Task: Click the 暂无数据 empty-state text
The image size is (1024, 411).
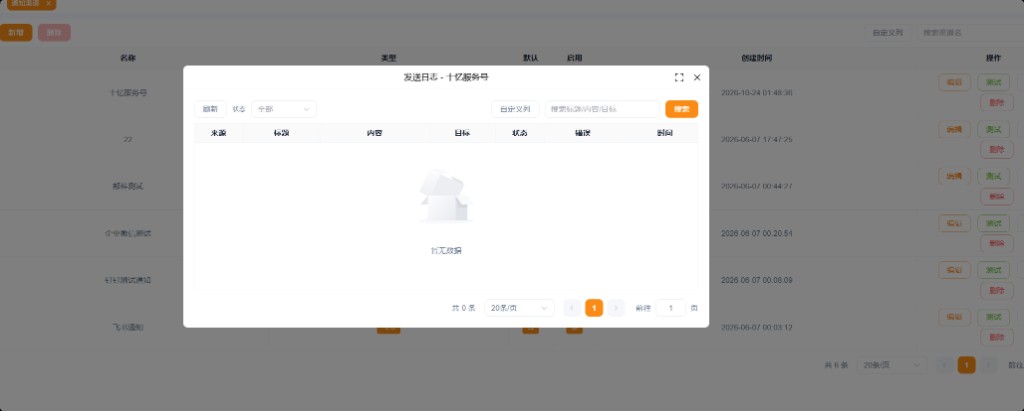Action: 446,251
